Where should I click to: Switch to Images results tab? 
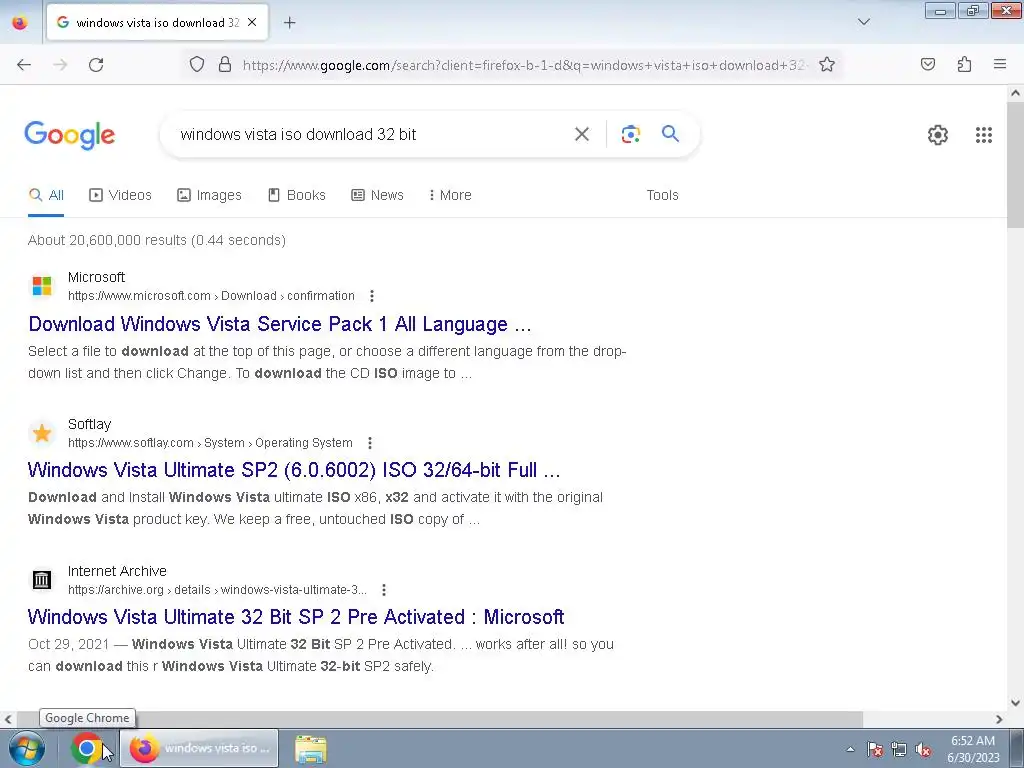point(209,195)
